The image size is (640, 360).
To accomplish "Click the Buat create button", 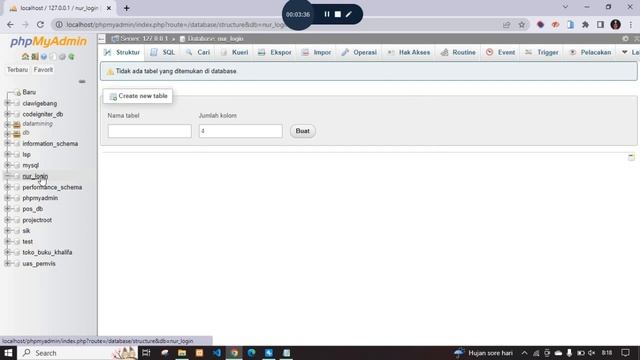I will [x=302, y=131].
